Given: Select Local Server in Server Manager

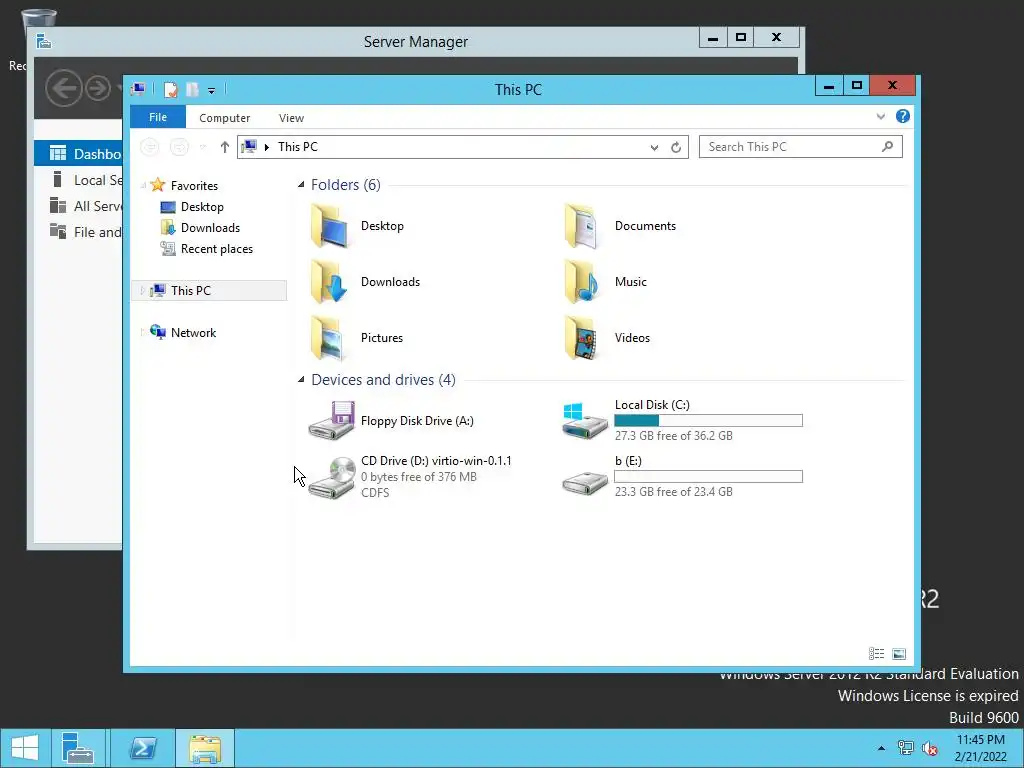Looking at the screenshot, I should (x=78, y=180).
